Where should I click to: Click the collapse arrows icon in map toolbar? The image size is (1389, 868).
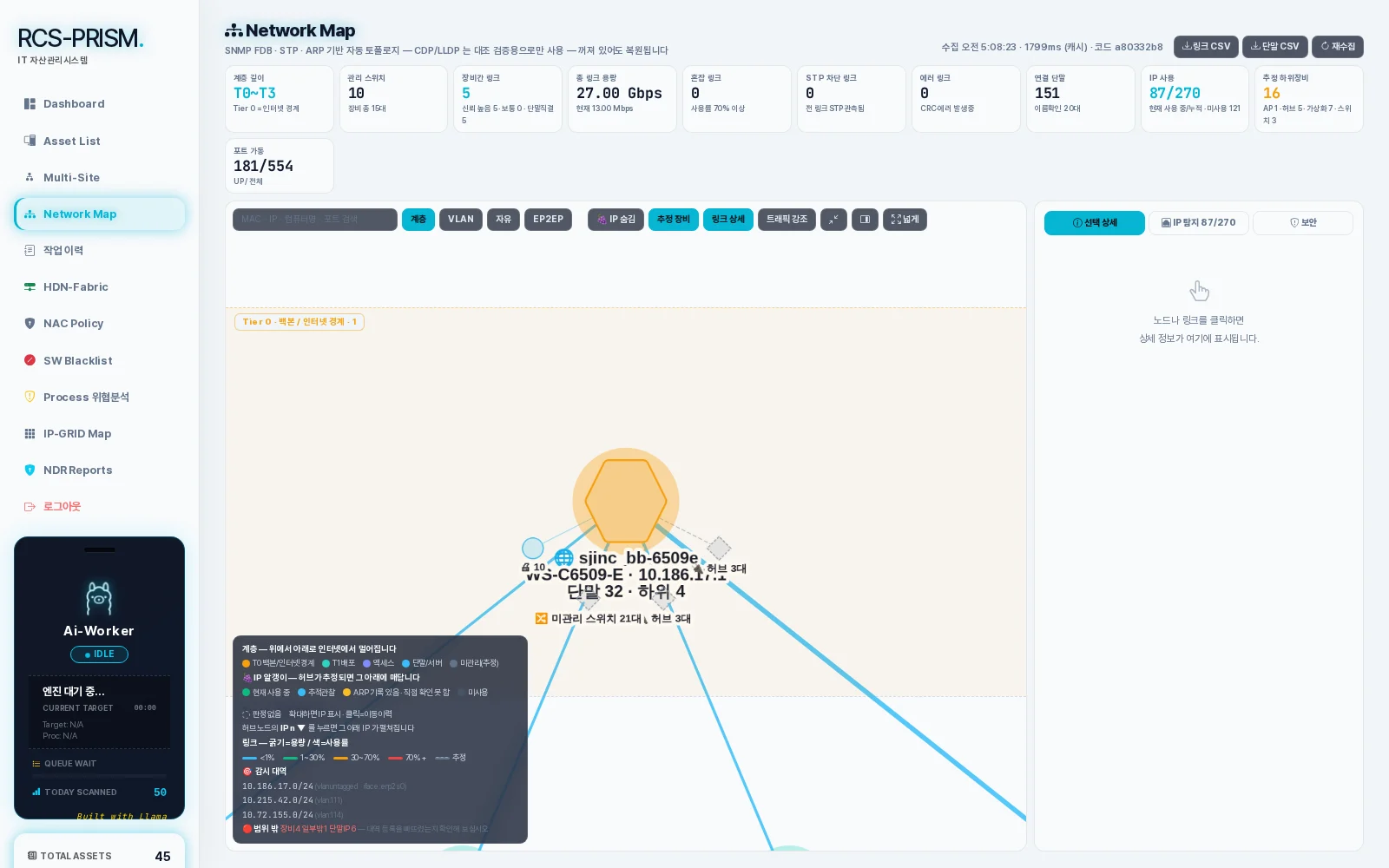click(833, 220)
